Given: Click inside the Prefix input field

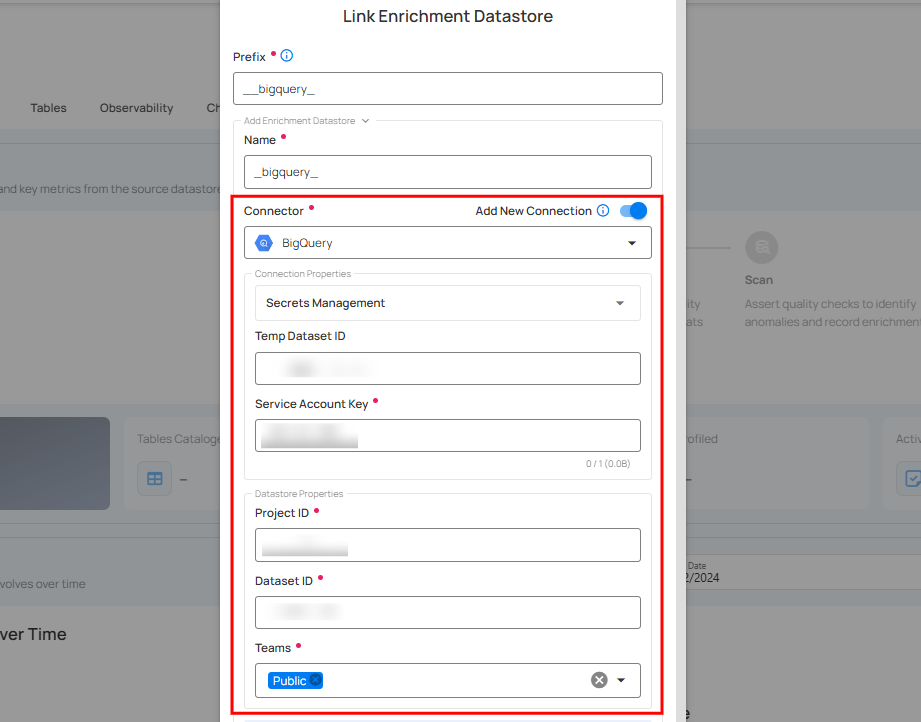Looking at the screenshot, I should (x=447, y=88).
